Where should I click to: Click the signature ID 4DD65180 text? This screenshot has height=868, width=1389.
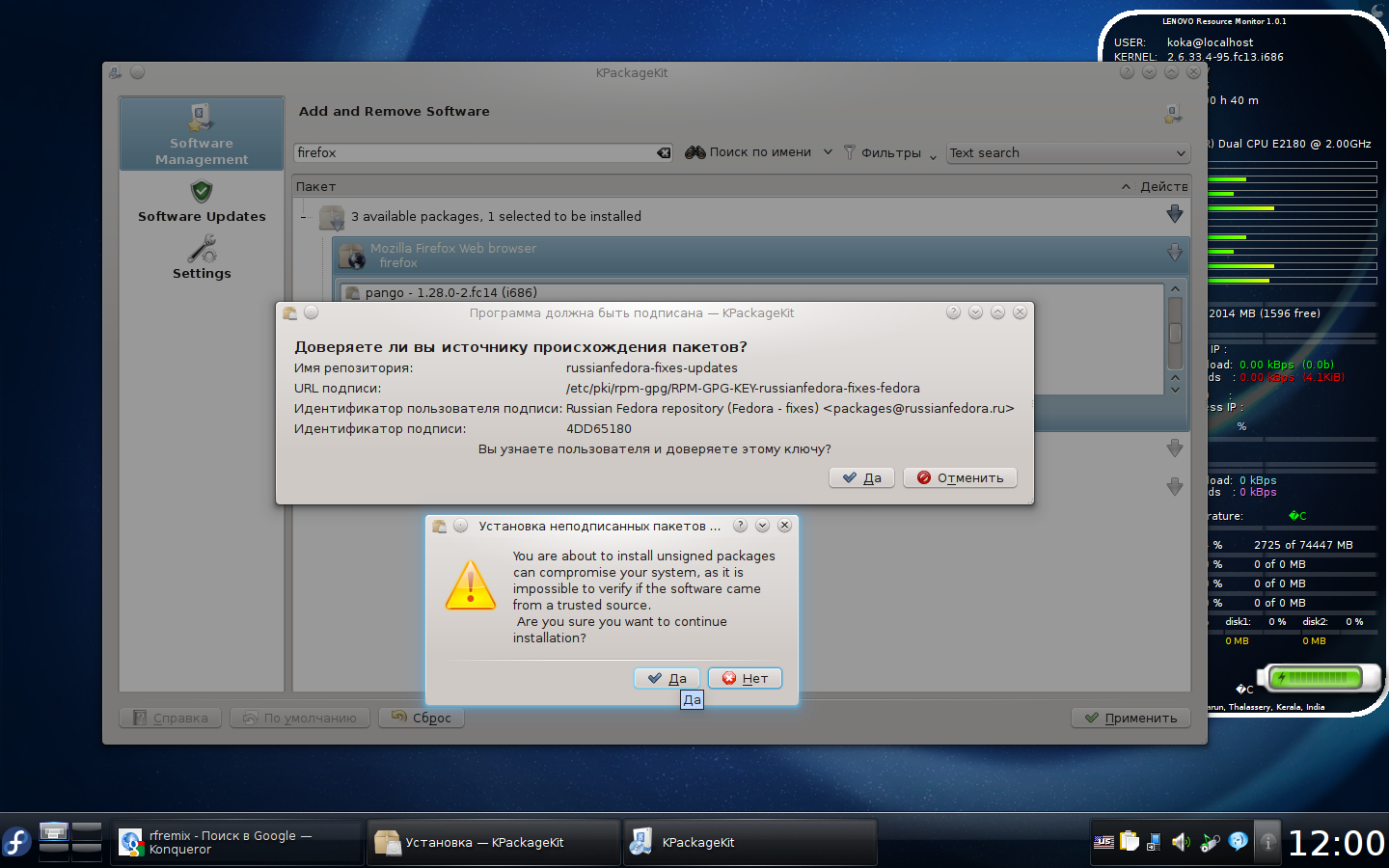pyautogui.click(x=599, y=428)
